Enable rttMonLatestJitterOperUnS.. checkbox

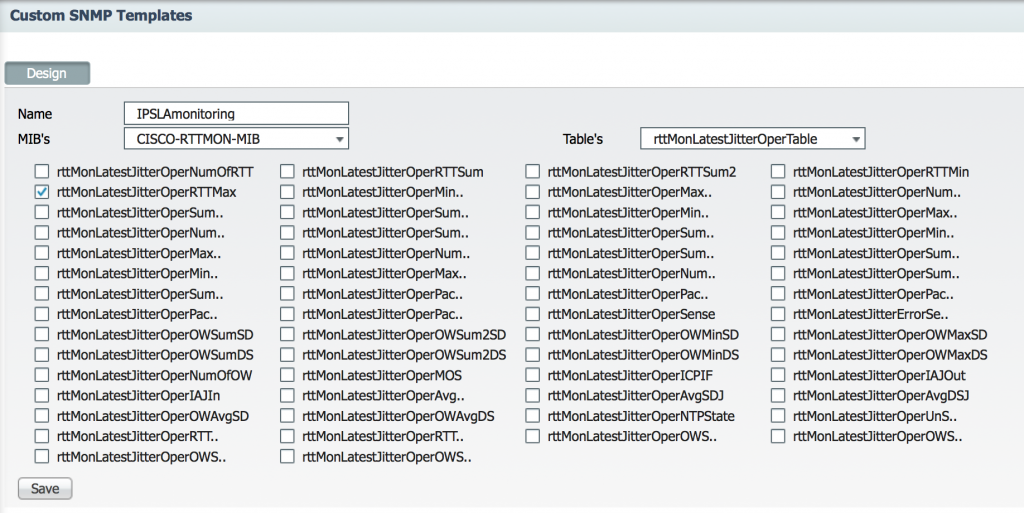[x=778, y=416]
